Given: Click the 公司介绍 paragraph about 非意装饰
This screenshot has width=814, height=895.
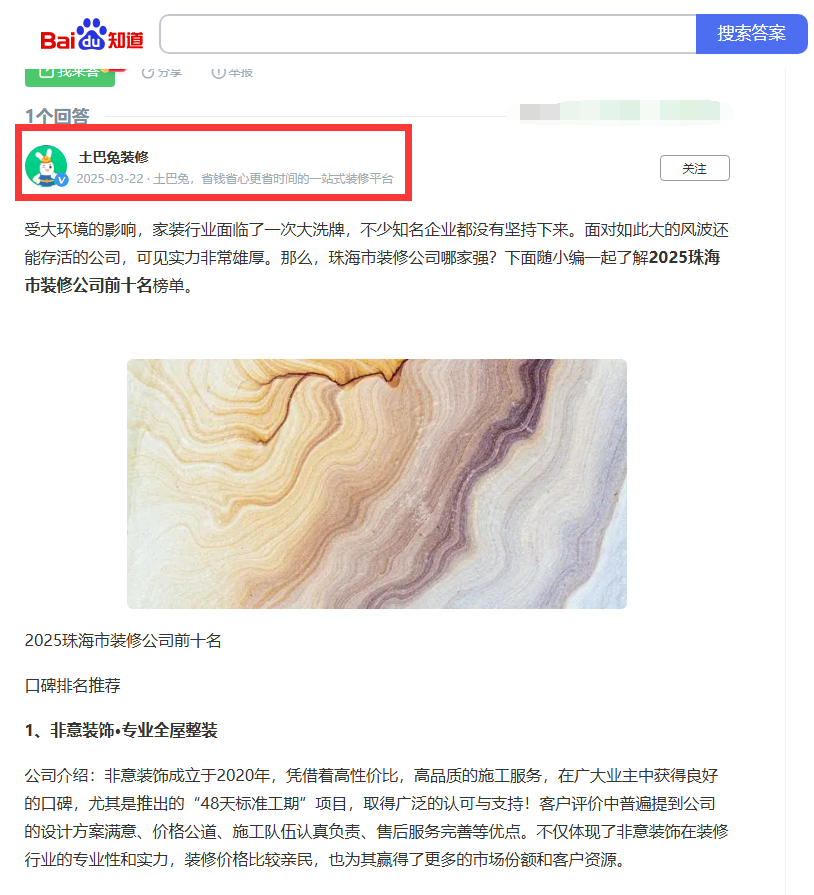Looking at the screenshot, I should point(376,817).
